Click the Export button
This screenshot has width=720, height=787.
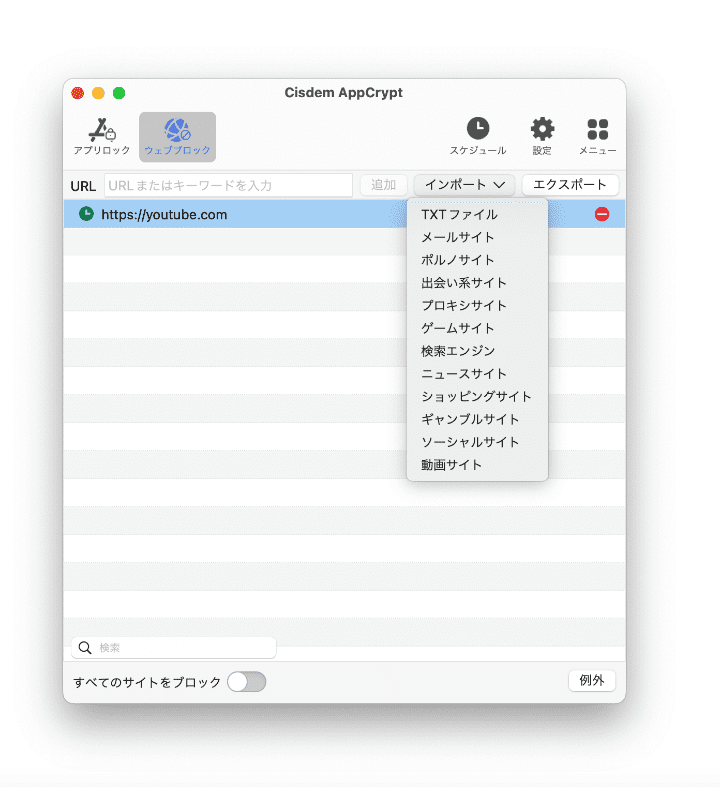pyautogui.click(x=570, y=185)
